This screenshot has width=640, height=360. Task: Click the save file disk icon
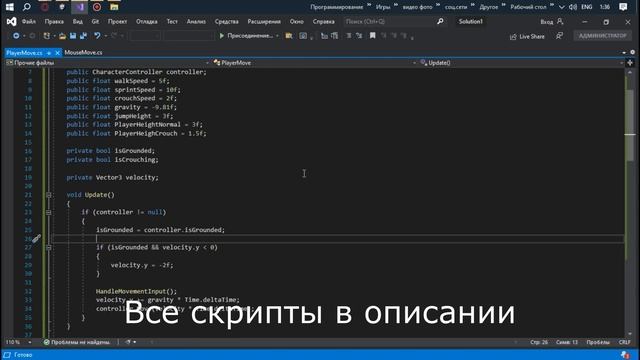[x=73, y=36]
